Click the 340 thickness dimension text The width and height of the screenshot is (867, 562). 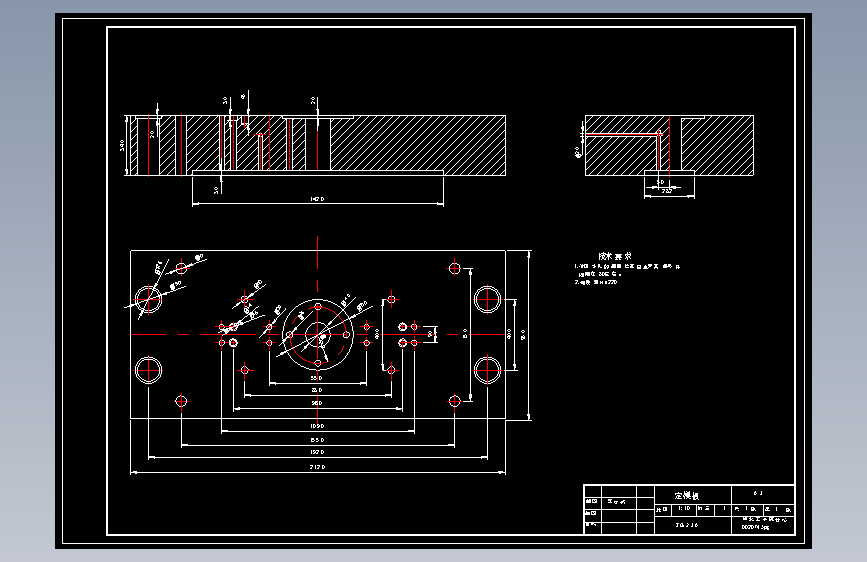122,145
